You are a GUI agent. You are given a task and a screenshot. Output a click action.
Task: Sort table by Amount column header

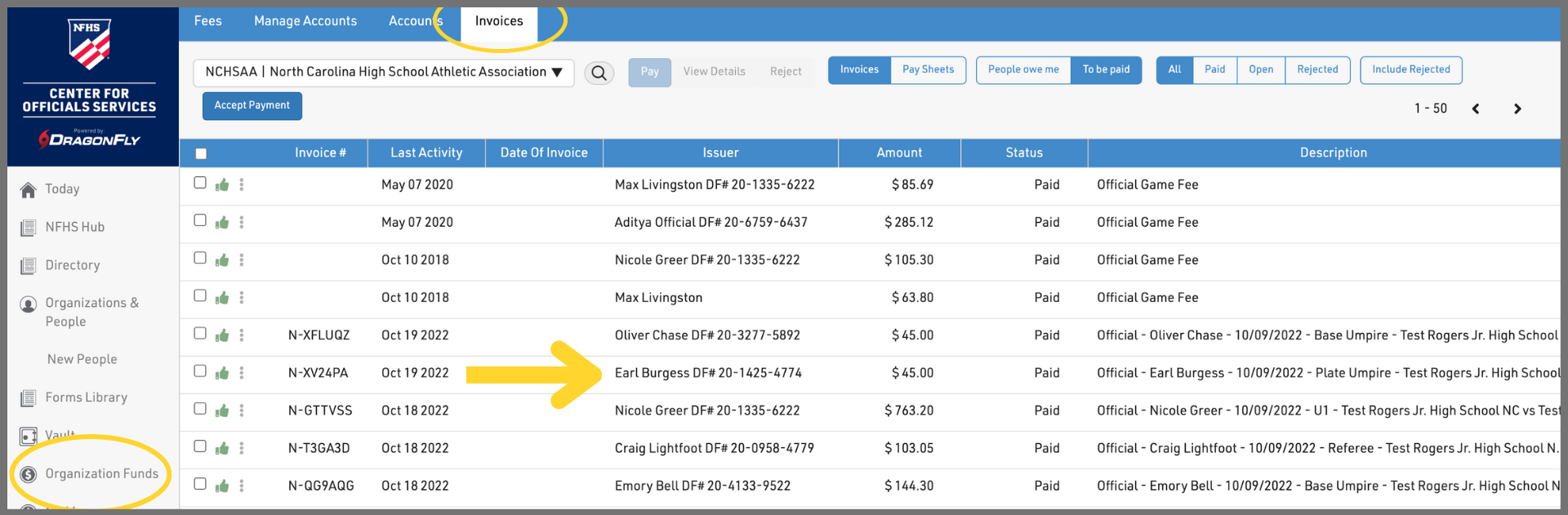pos(899,153)
